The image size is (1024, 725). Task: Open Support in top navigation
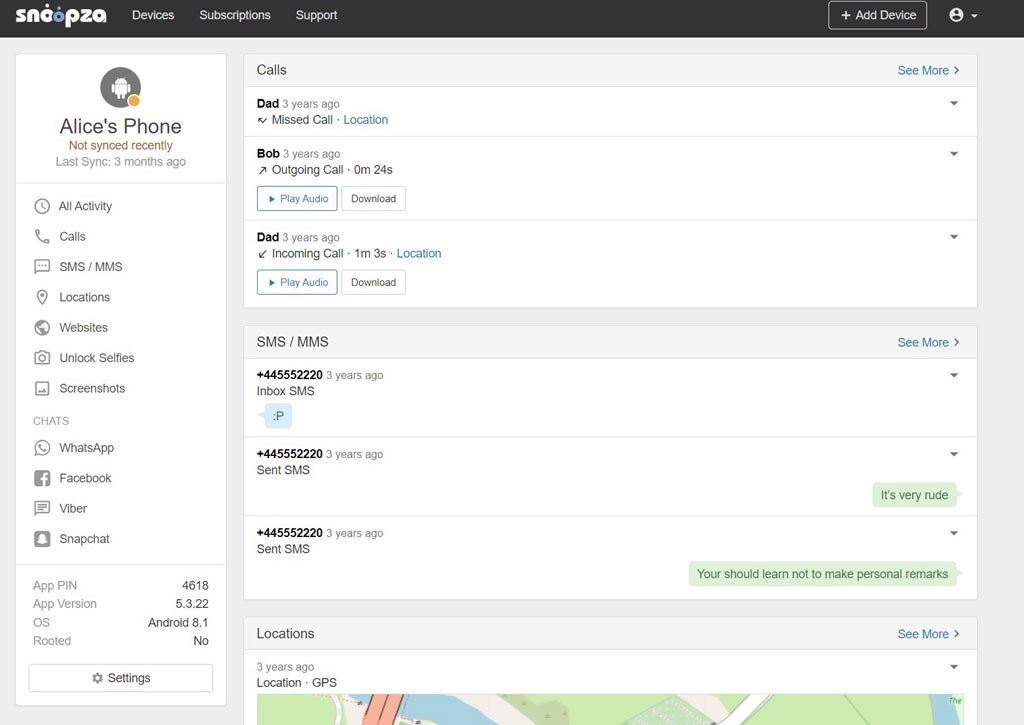tap(316, 15)
